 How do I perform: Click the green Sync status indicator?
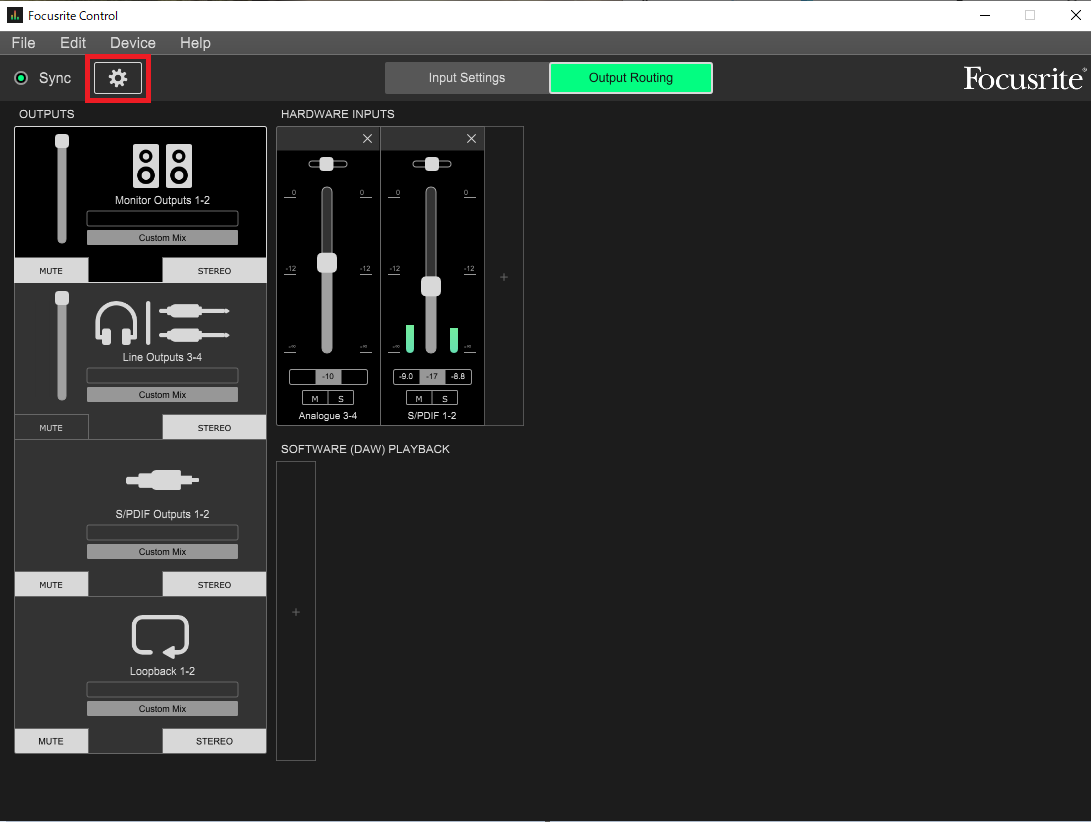coord(22,78)
